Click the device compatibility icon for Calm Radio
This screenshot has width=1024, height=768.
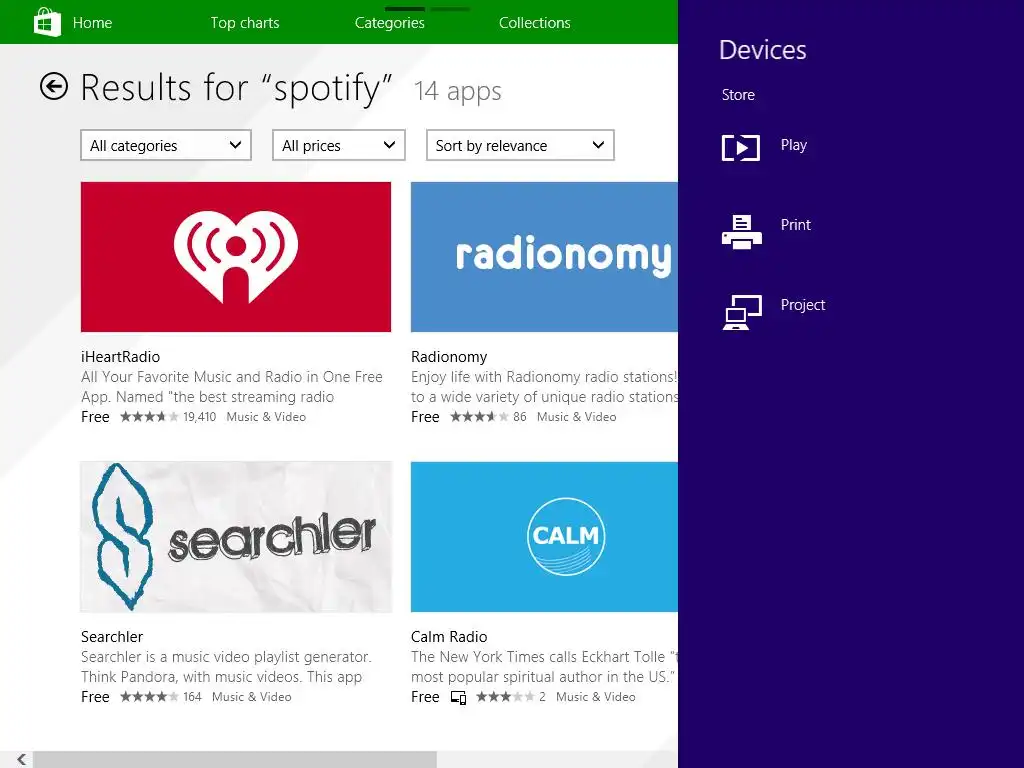pyautogui.click(x=458, y=697)
